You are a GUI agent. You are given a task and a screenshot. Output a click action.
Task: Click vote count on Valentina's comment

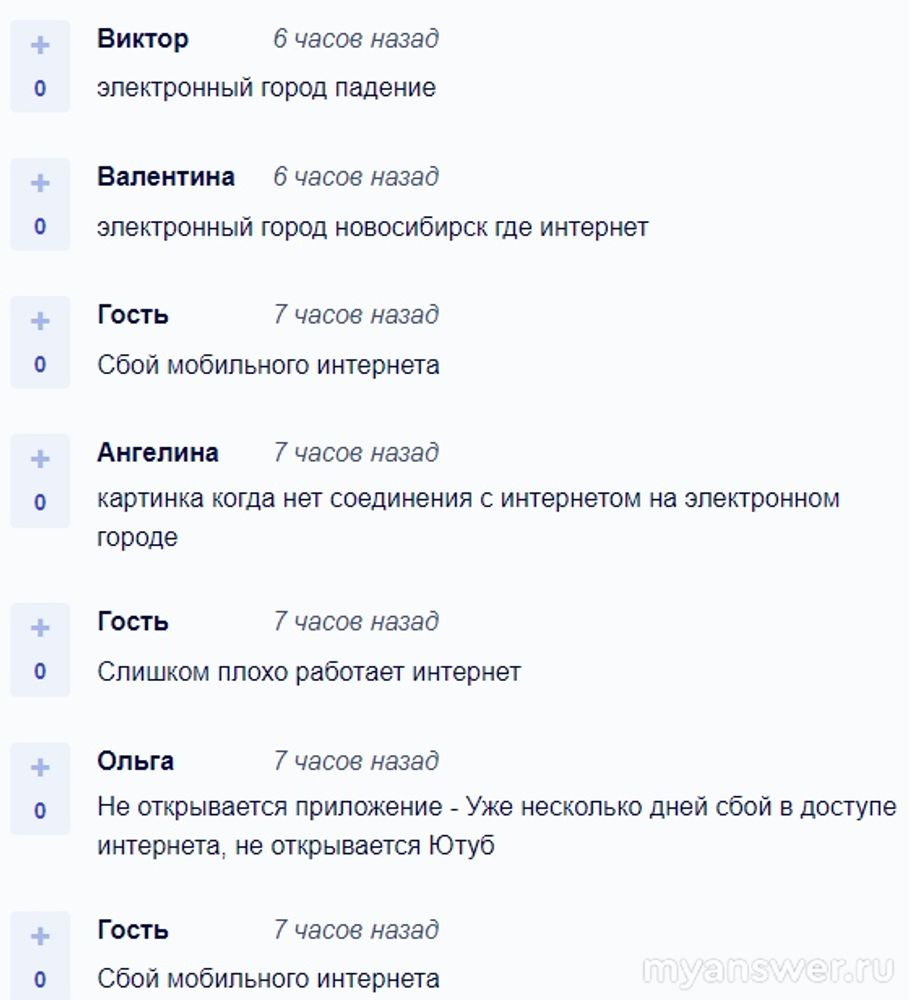point(40,227)
